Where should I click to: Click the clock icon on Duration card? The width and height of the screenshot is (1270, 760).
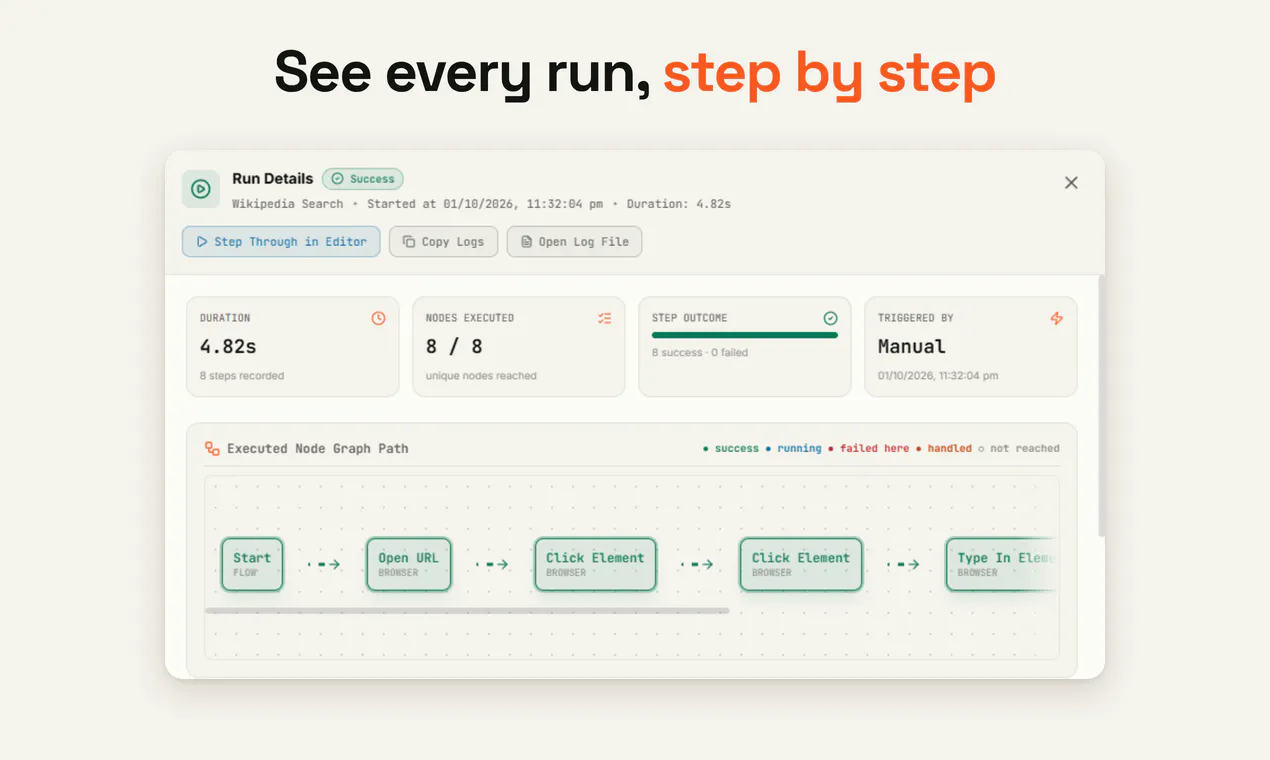[378, 318]
